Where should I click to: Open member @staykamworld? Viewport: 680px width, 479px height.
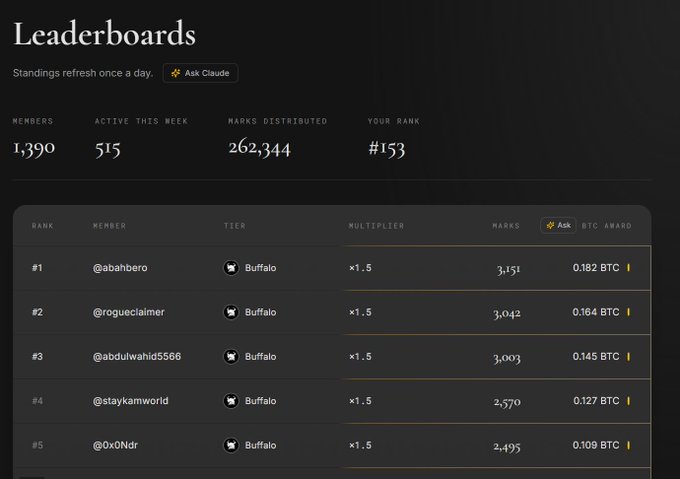pyautogui.click(x=131, y=401)
